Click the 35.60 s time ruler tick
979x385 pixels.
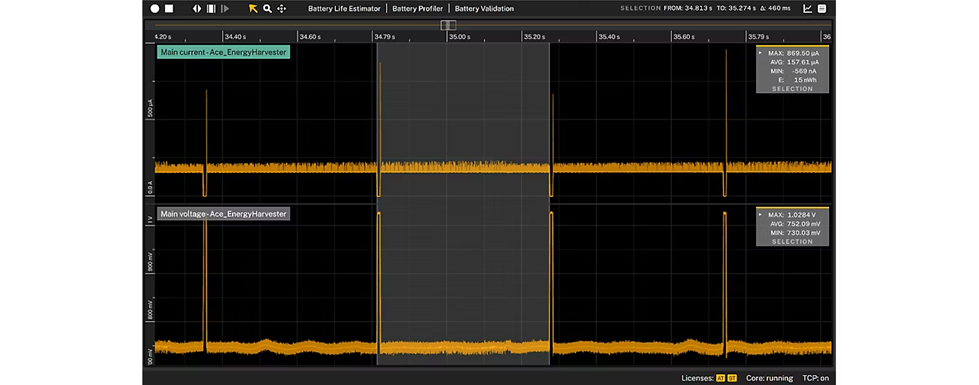684,37
